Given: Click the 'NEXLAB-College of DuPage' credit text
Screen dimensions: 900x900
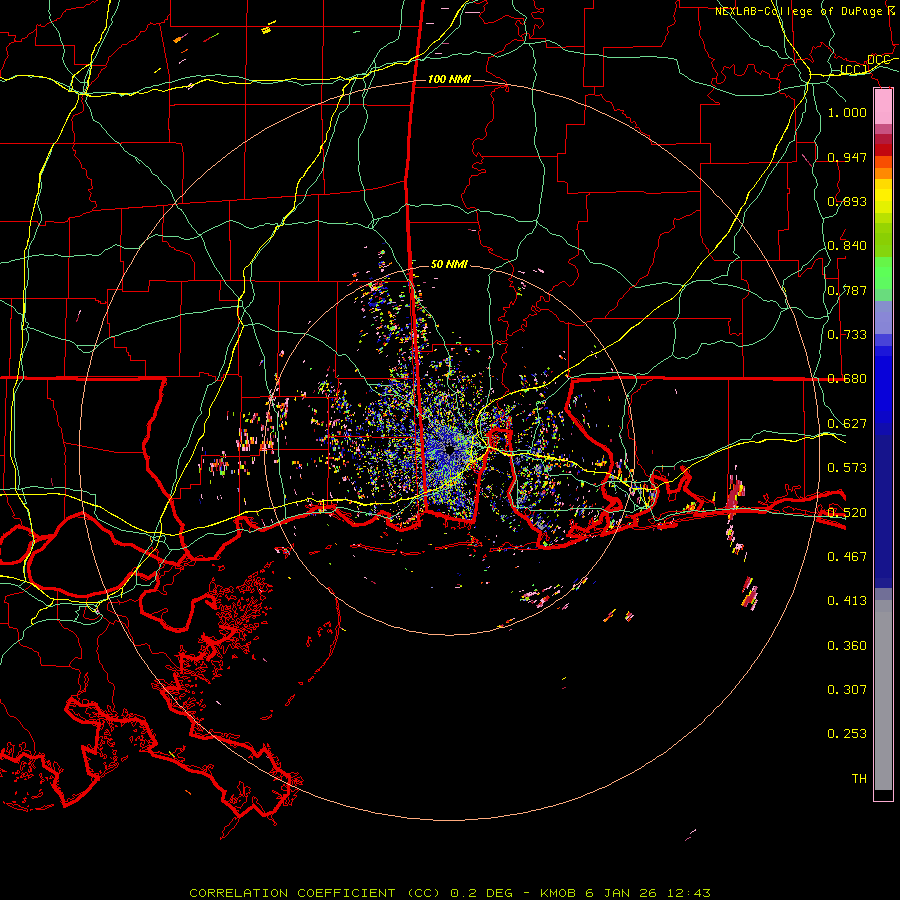Looking at the screenshot, I should [799, 11].
